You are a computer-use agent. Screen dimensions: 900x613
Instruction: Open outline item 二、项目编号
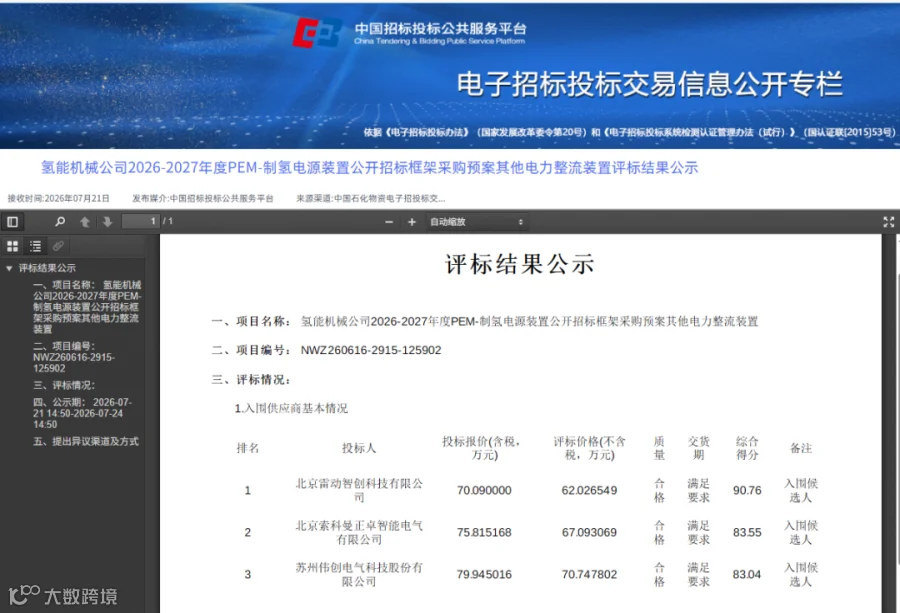tap(74, 357)
